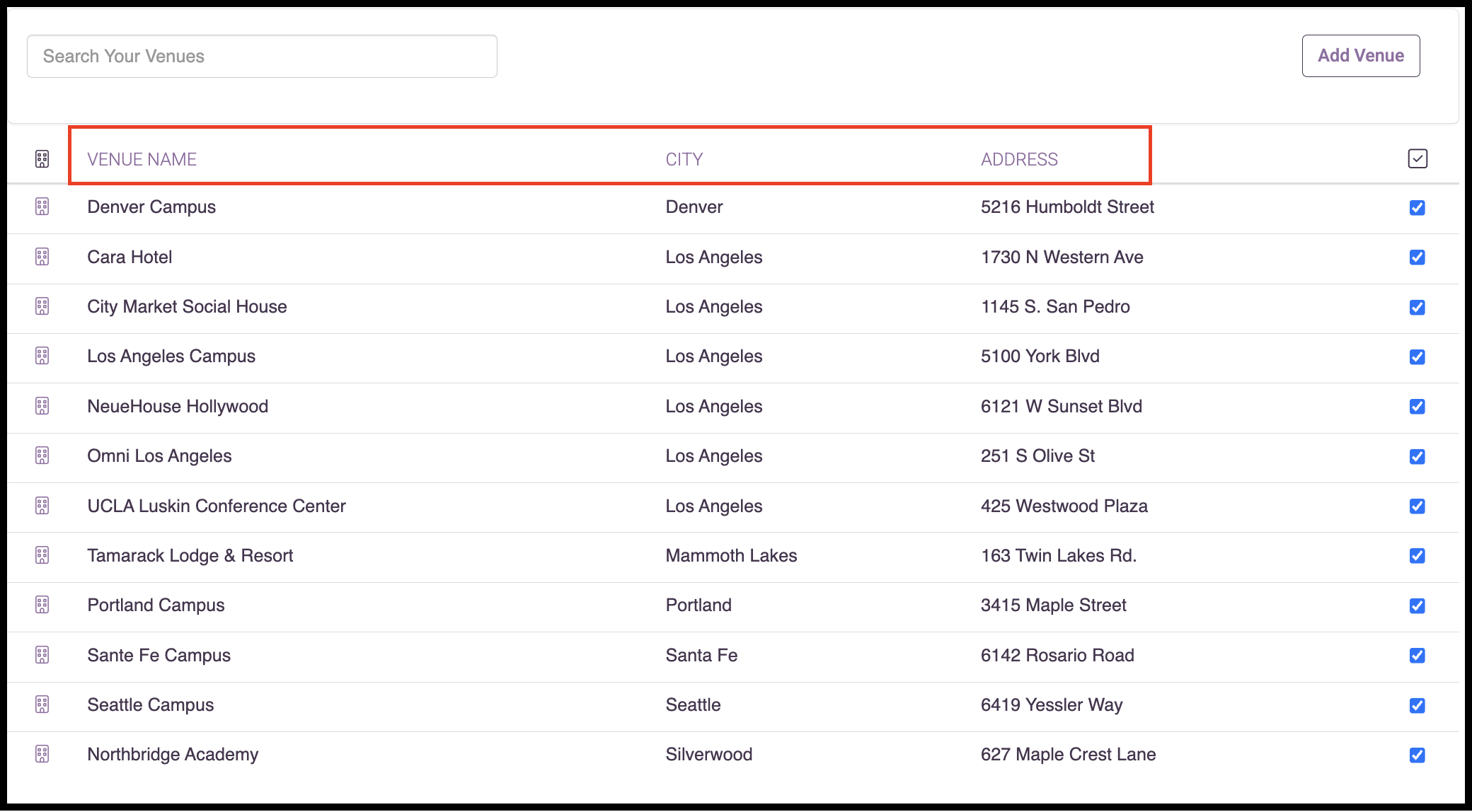This screenshot has width=1472, height=812.
Task: Open the Seattle Campus venue
Action: tap(150, 704)
